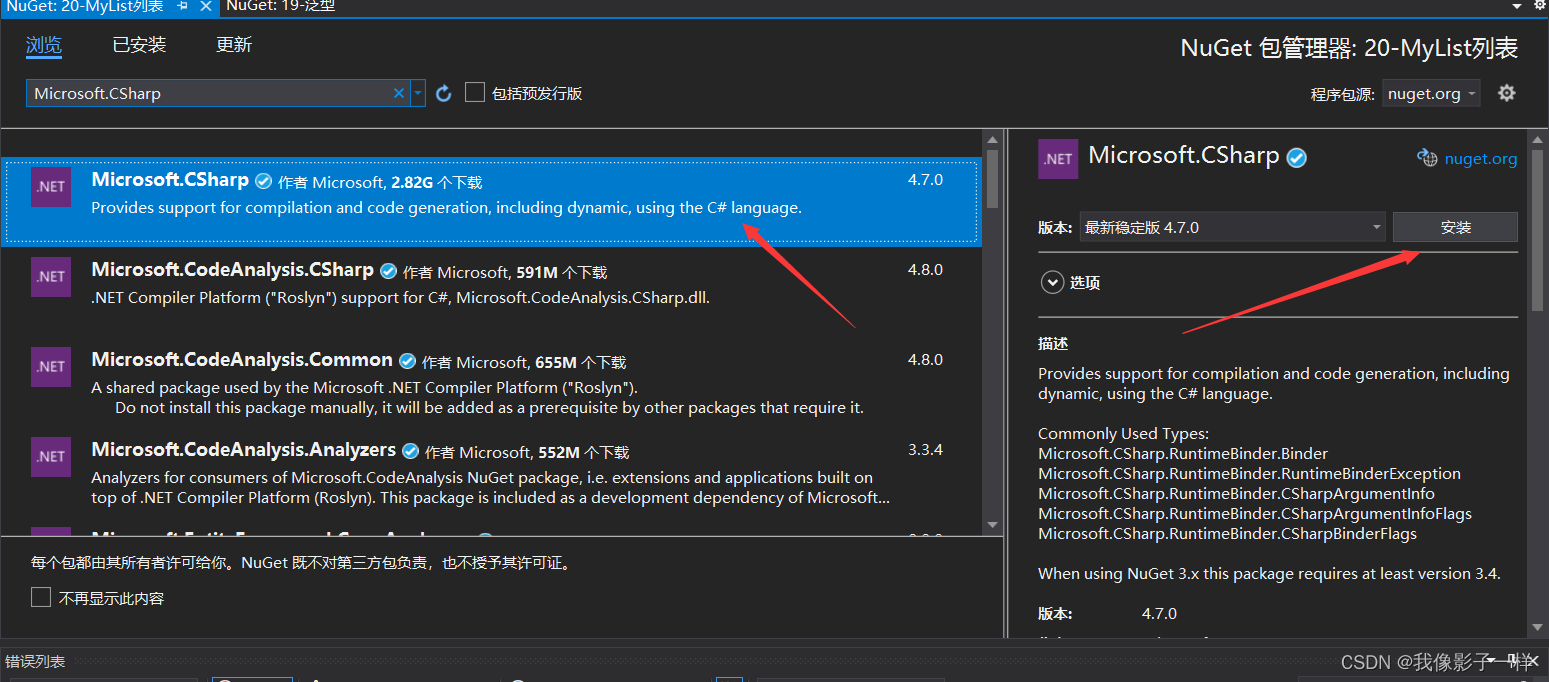Switch to the NuGet: 19-泛型 tab
Image resolution: width=1549 pixels, height=682 pixels.
click(280, 6)
